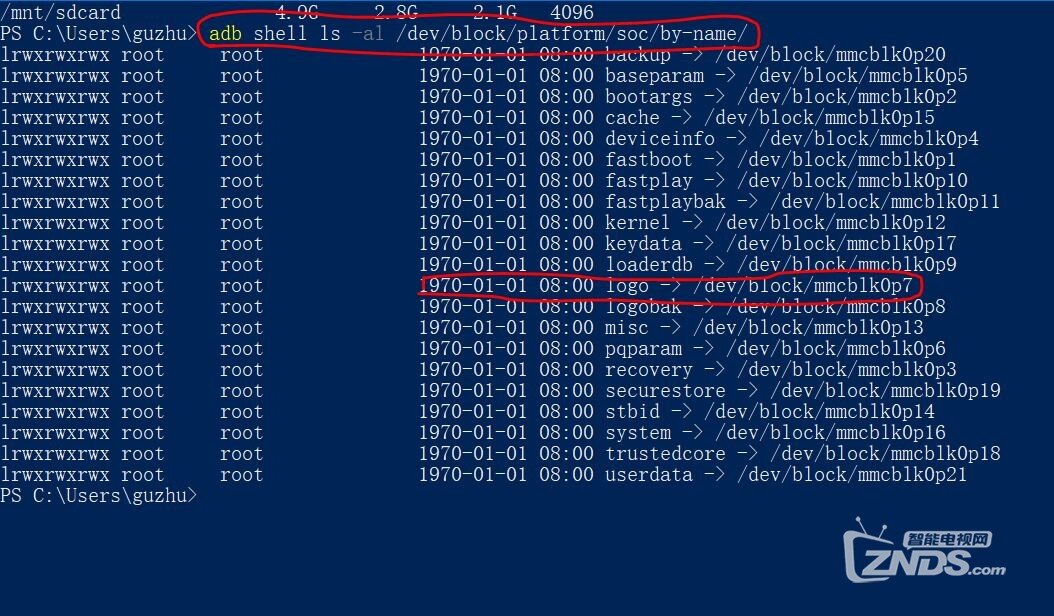Click the /dev/block/mmcblk0p7 target path
The width and height of the screenshot is (1054, 616).
click(803, 286)
